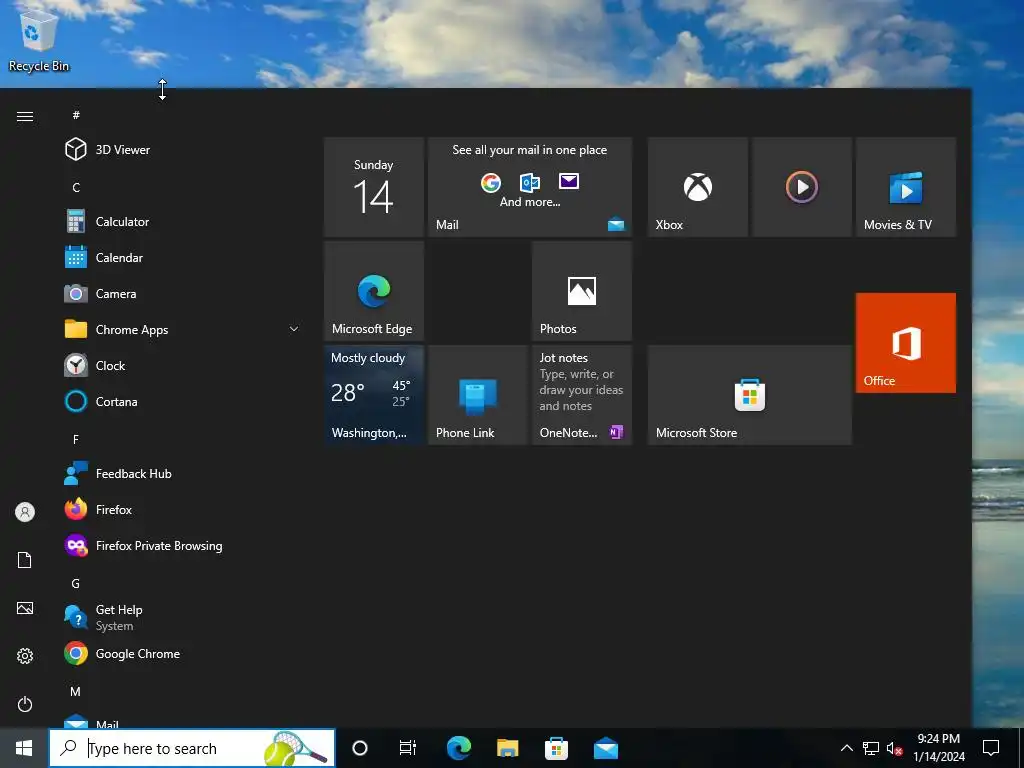Open Documents from the Start sidebar

point(25,560)
